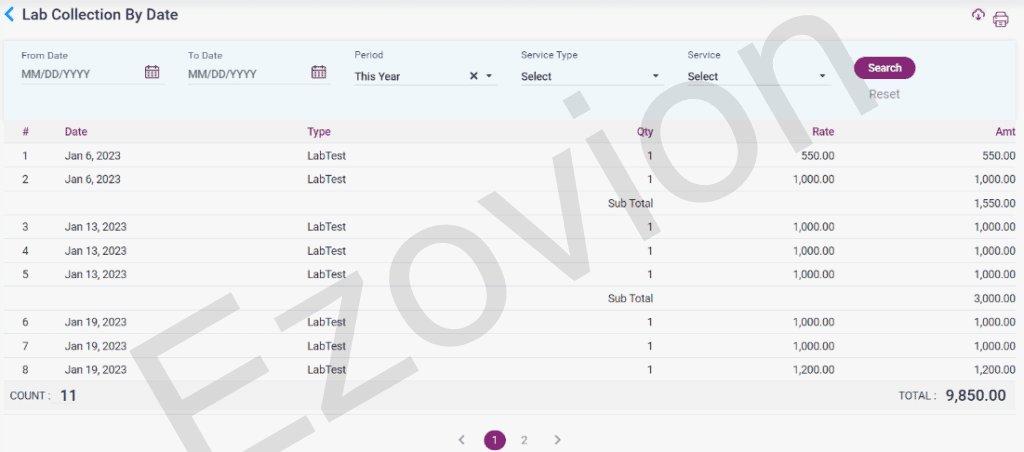Click the quantity 1 in row 5
This screenshot has height=452, width=1024.
(650, 274)
